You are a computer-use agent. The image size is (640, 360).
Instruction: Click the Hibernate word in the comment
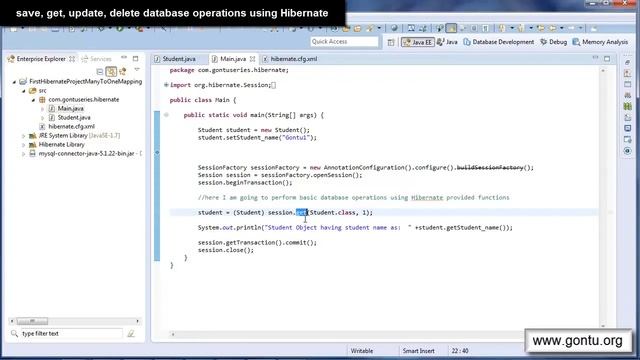point(427,198)
